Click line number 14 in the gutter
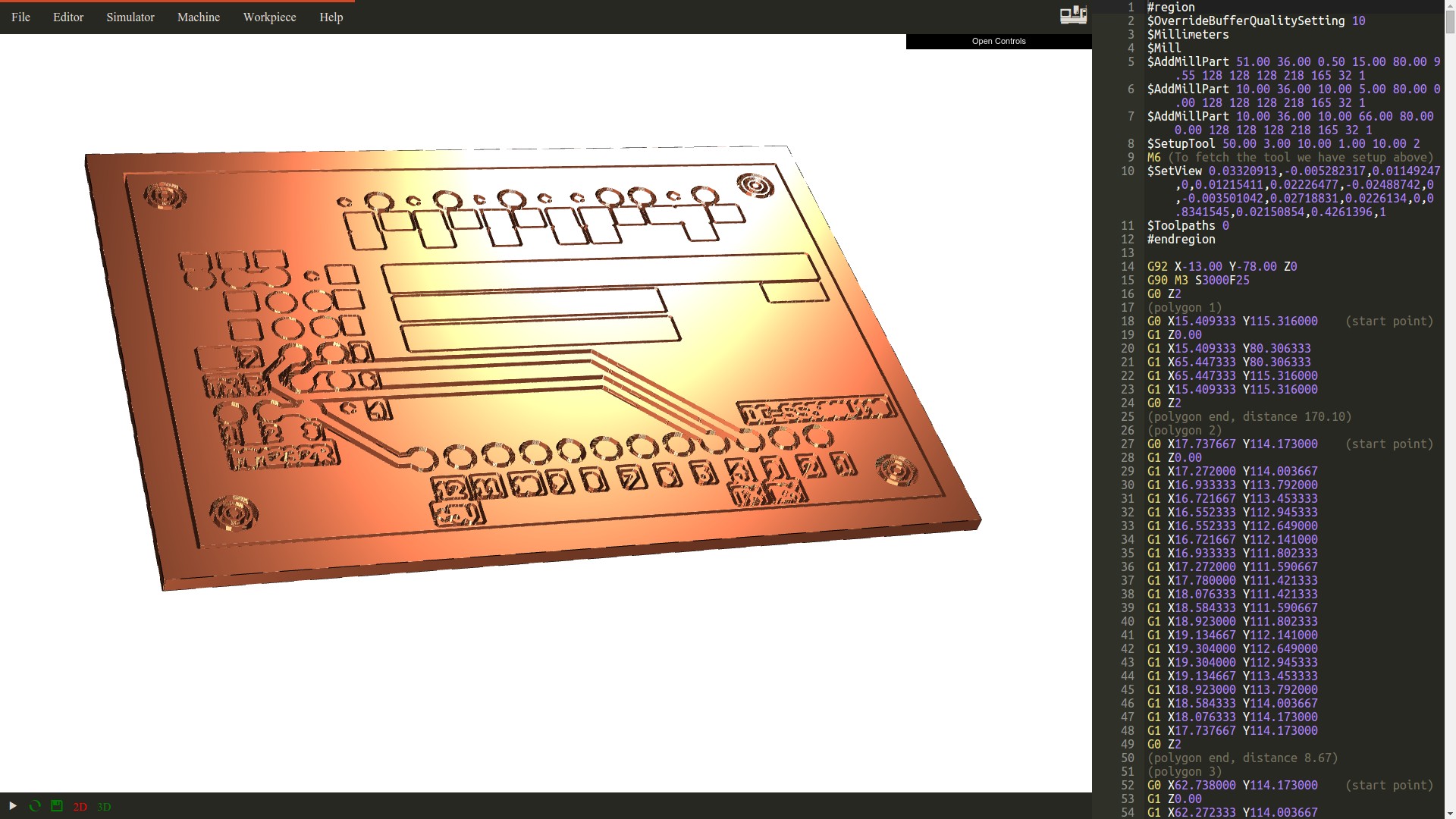Screen dimensions: 1456x819 click(x=1127, y=267)
